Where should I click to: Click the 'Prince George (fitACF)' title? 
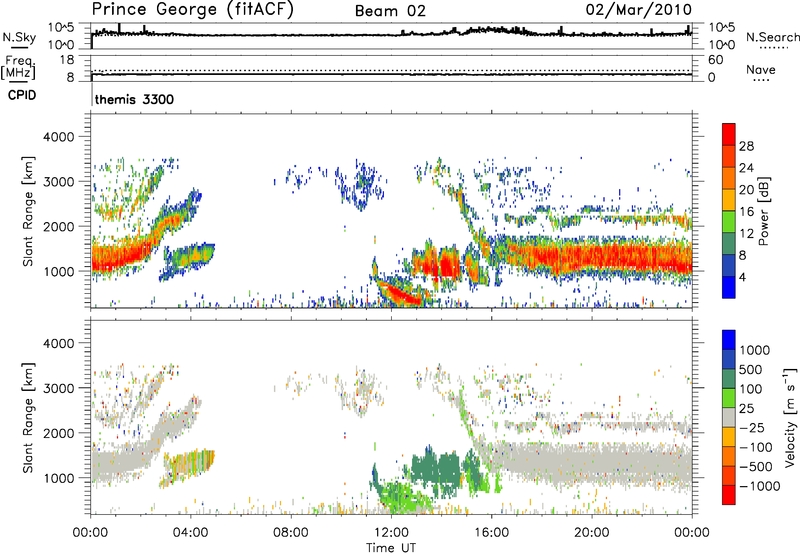(192, 10)
